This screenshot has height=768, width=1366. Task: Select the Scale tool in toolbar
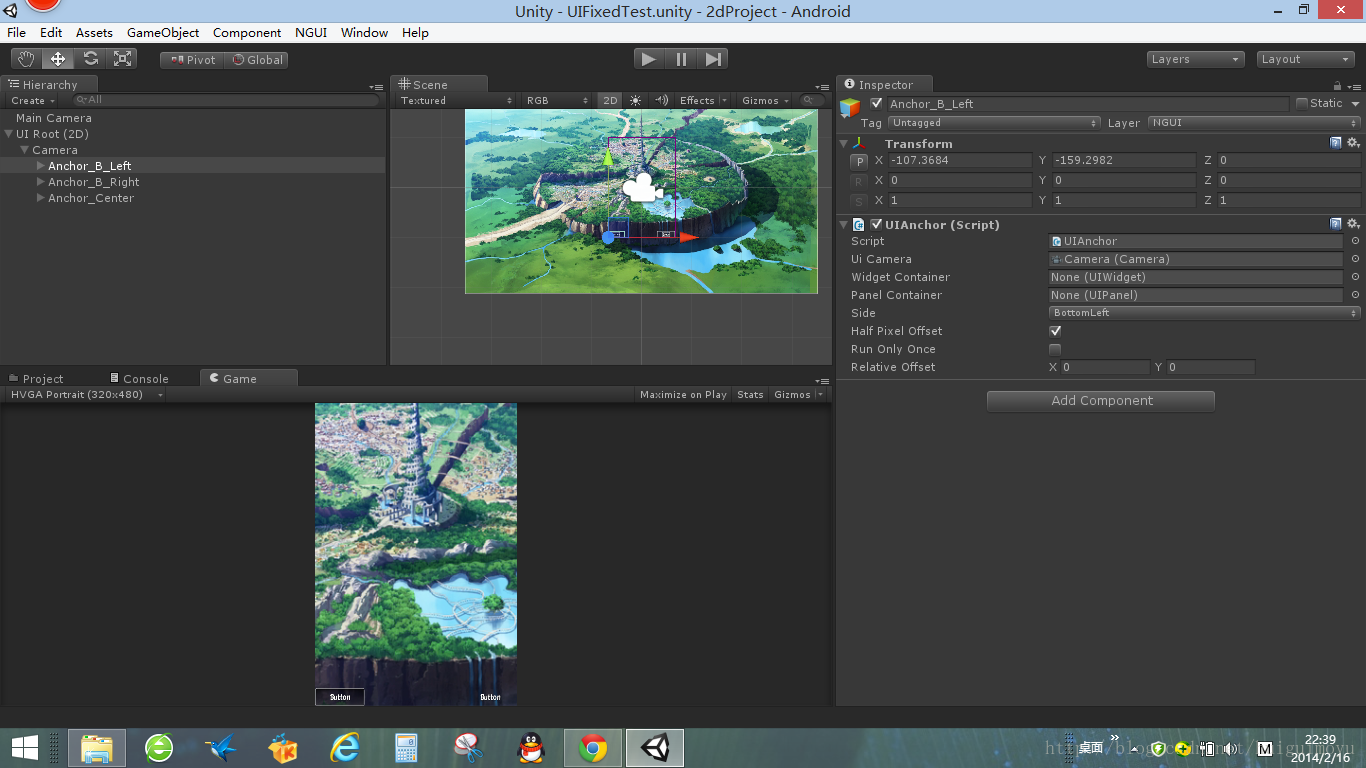click(122, 59)
